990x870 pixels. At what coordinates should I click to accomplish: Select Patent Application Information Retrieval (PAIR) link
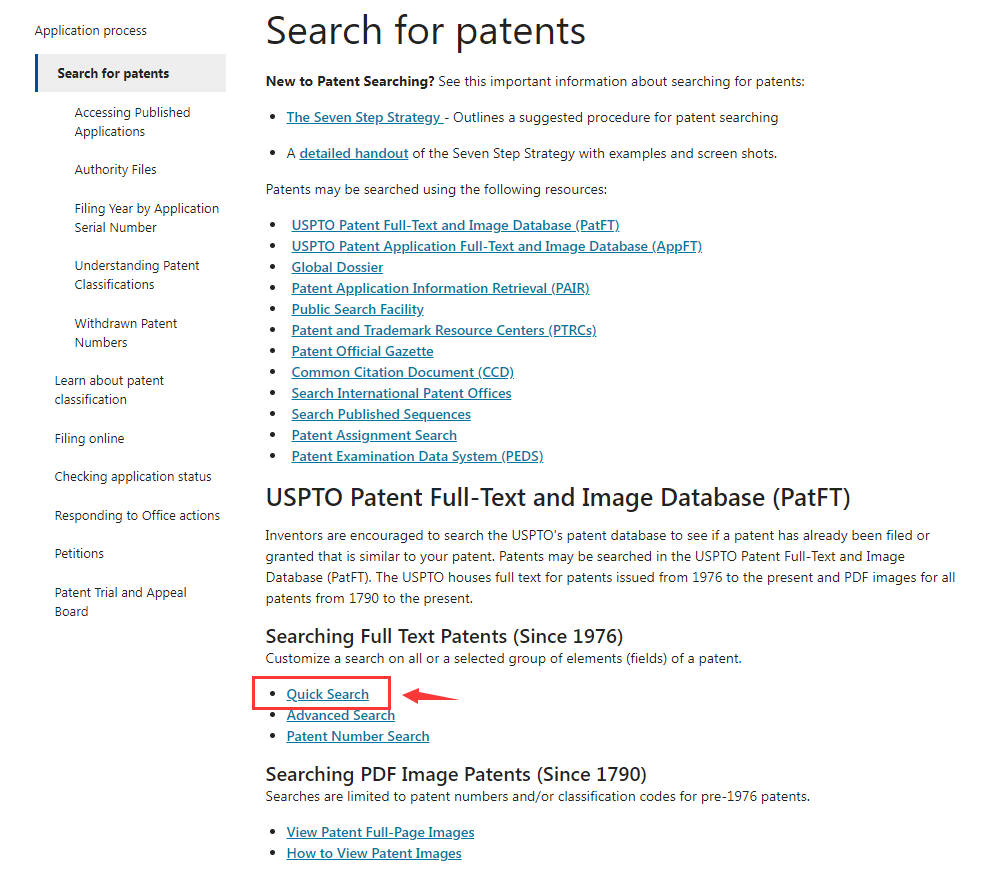pos(440,288)
